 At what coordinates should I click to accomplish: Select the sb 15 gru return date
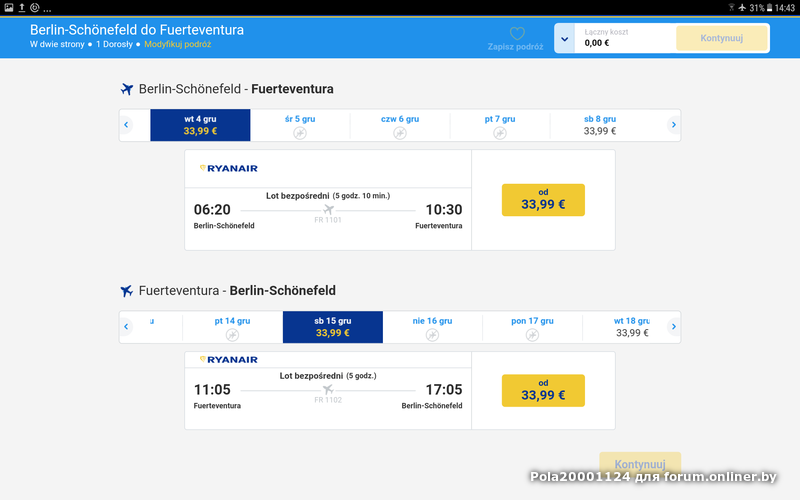click(x=333, y=327)
